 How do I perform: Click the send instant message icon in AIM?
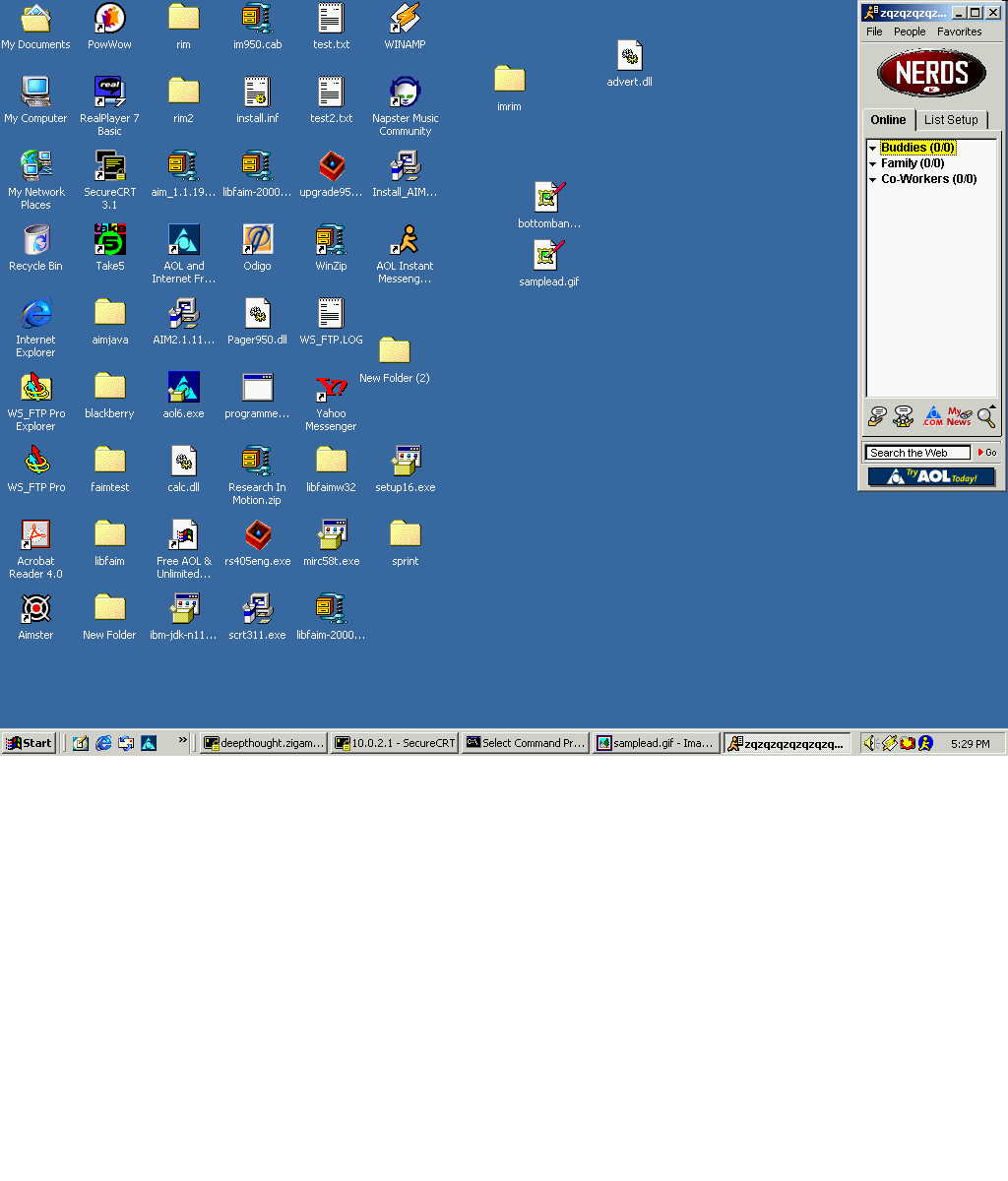[x=877, y=416]
